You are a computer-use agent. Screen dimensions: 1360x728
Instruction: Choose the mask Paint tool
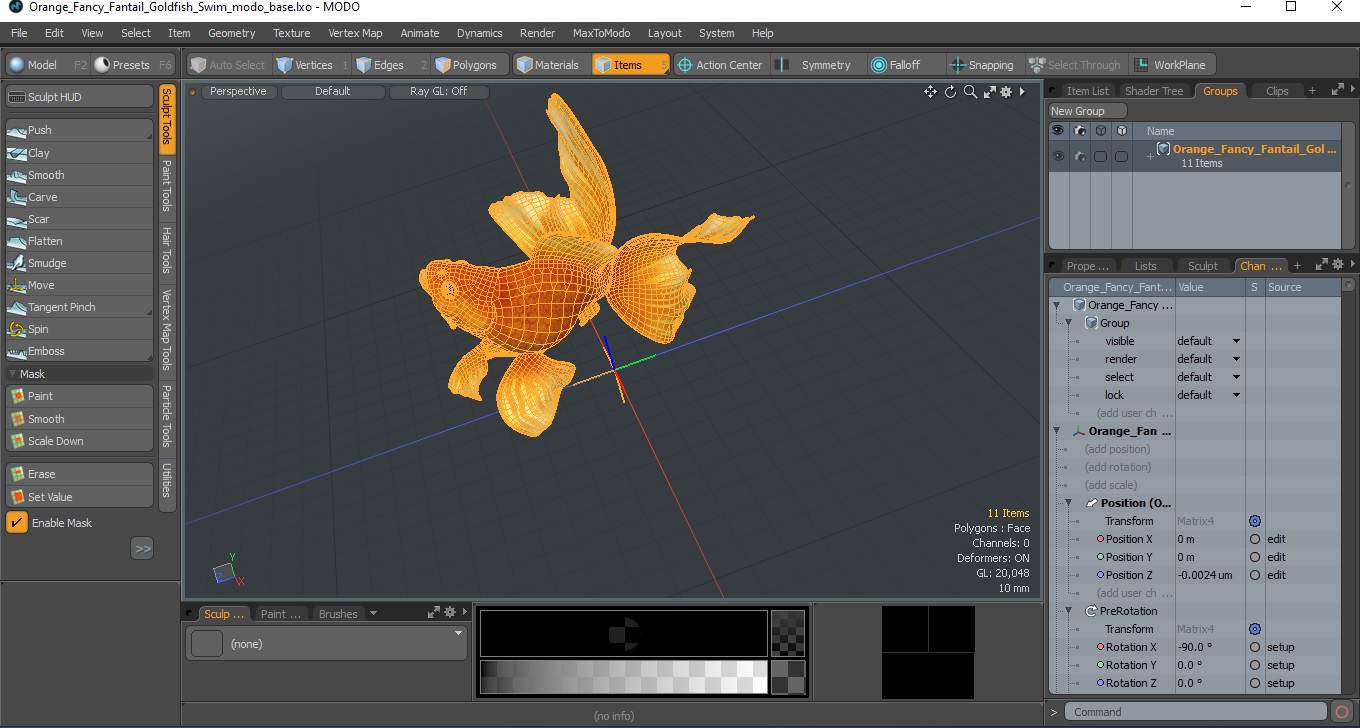[79, 396]
